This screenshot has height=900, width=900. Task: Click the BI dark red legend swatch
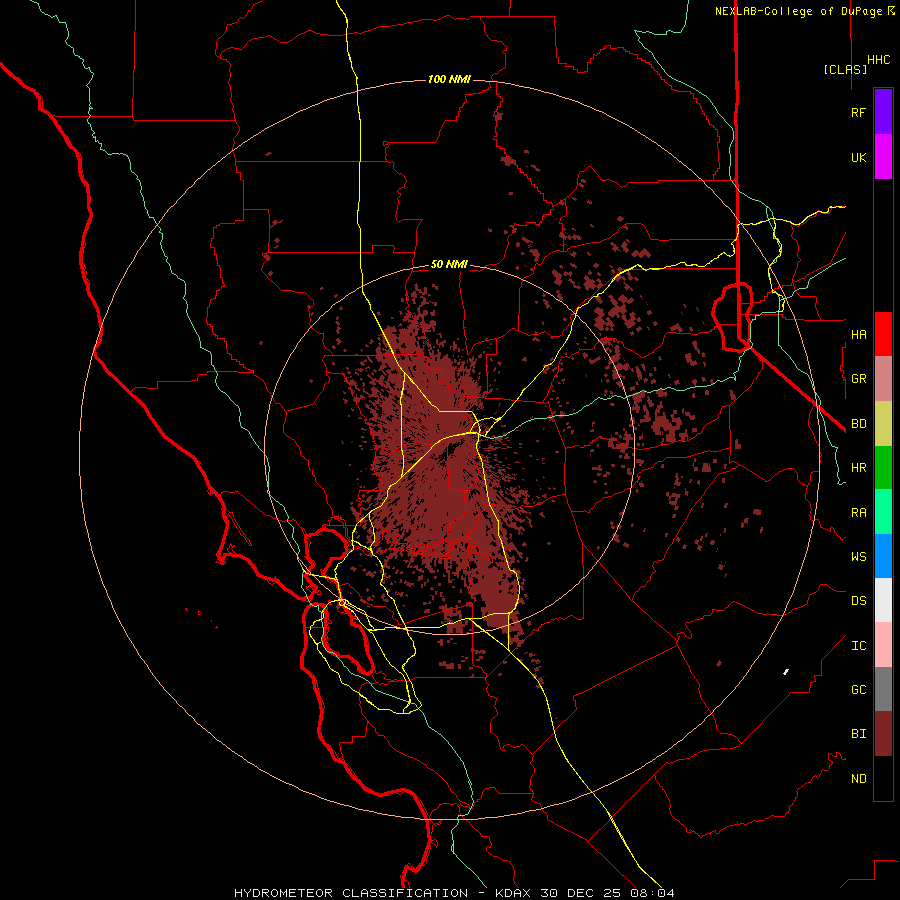(883, 734)
